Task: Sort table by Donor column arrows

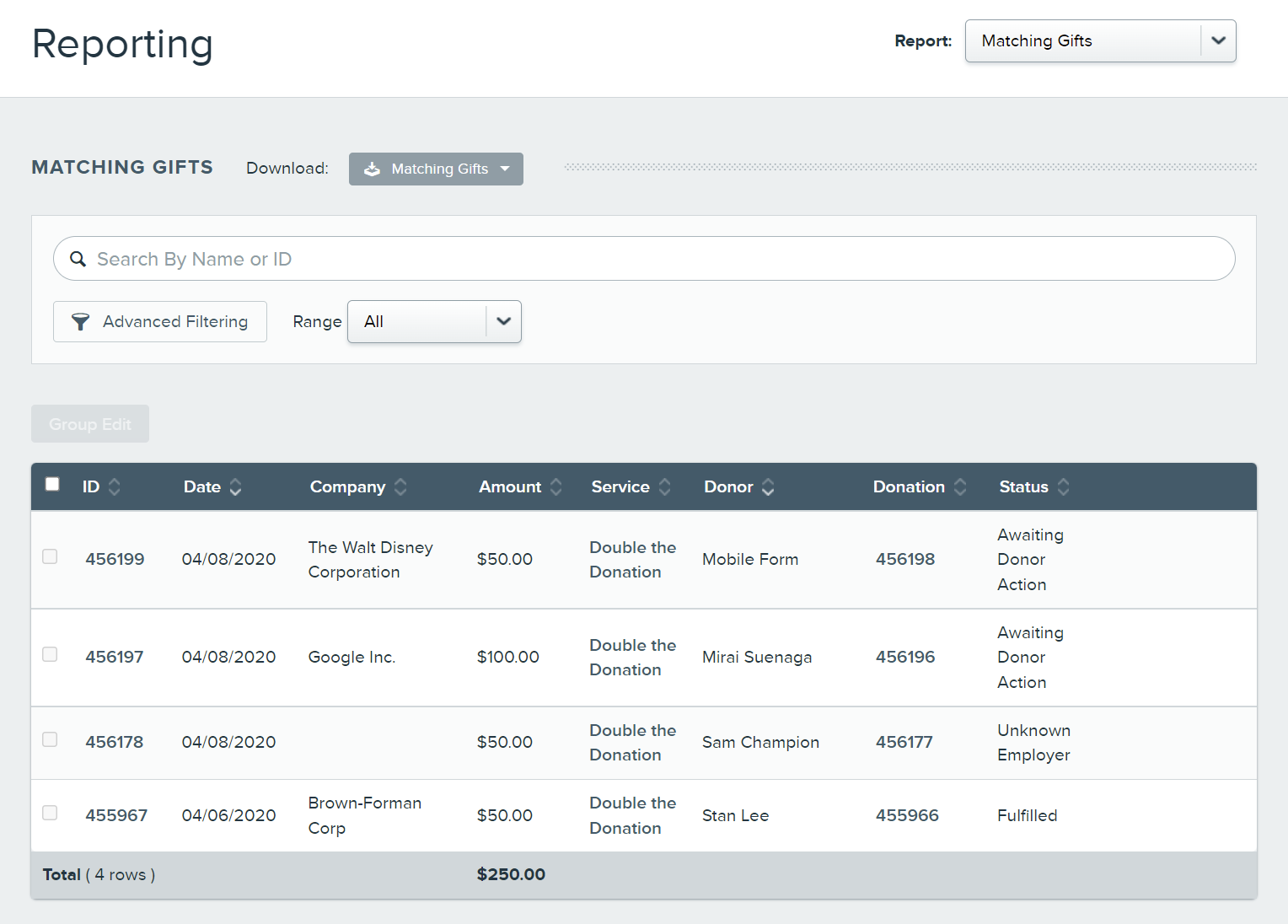Action: click(768, 486)
